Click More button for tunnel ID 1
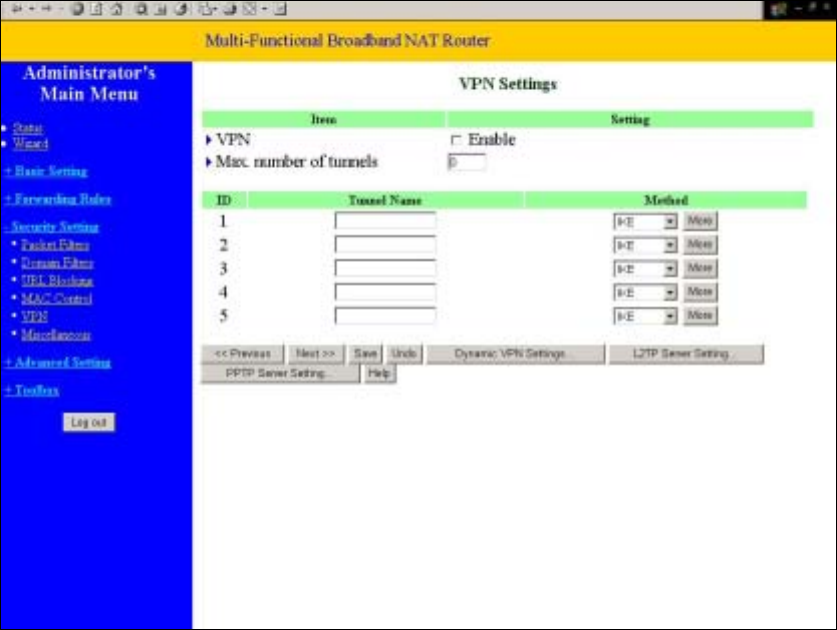This screenshot has height=630, width=837. tap(700, 220)
